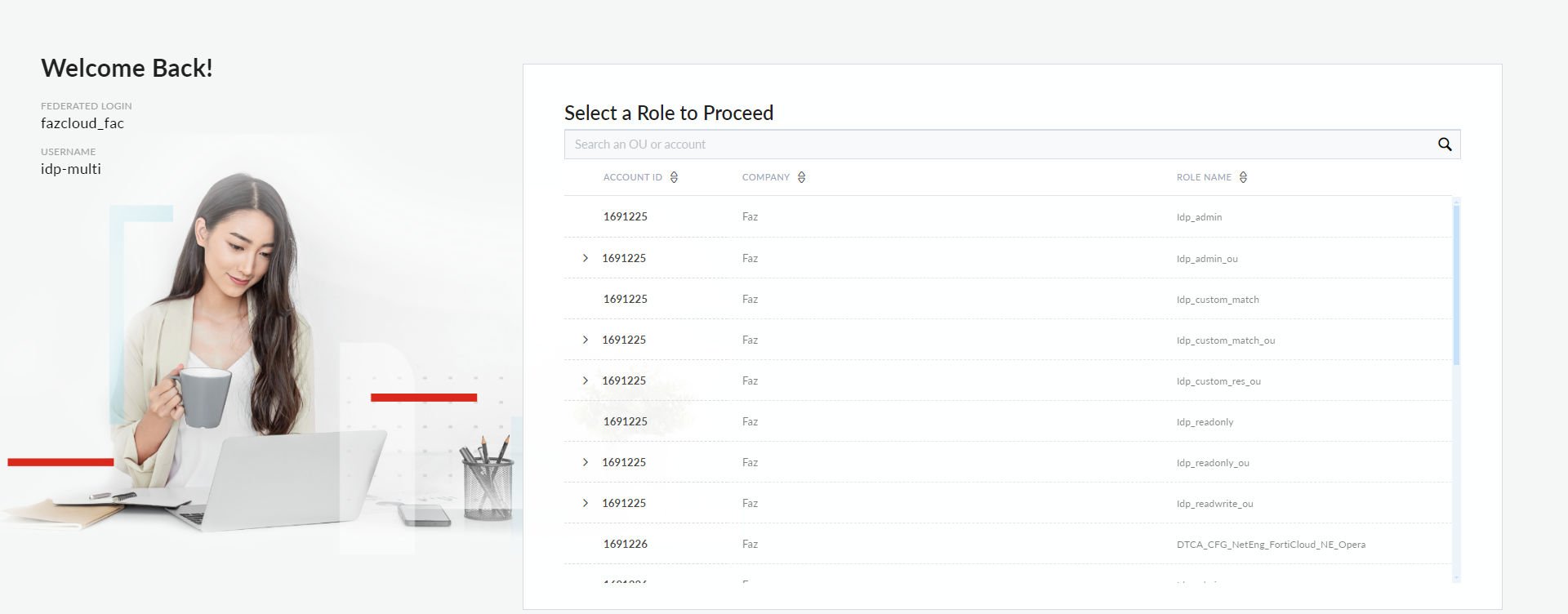1568x614 pixels.
Task: Click the search magnifier icon
Action: (x=1444, y=145)
